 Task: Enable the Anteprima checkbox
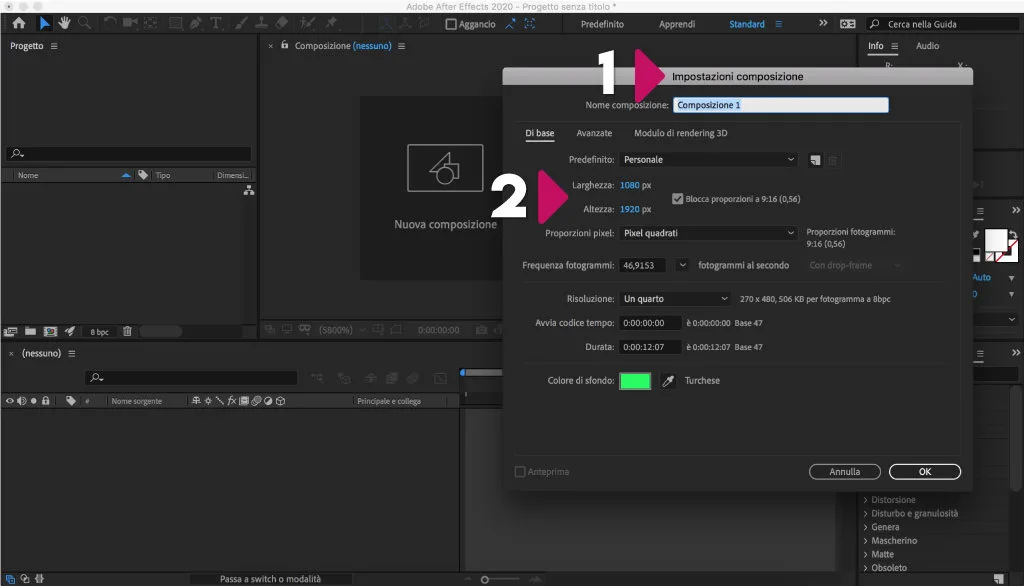pyautogui.click(x=519, y=472)
